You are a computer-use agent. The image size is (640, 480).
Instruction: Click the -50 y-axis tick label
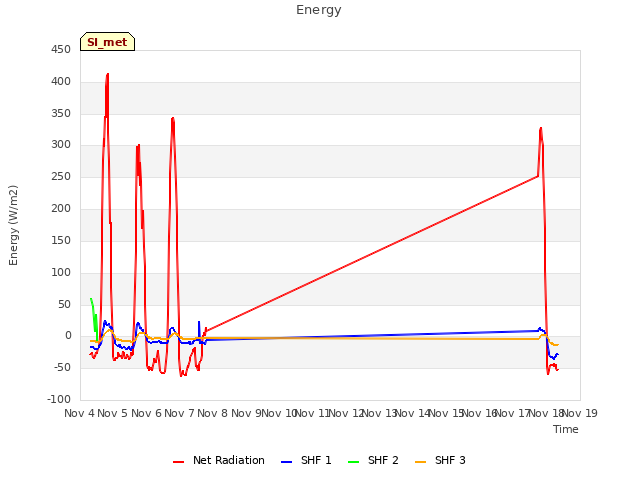[62, 368]
